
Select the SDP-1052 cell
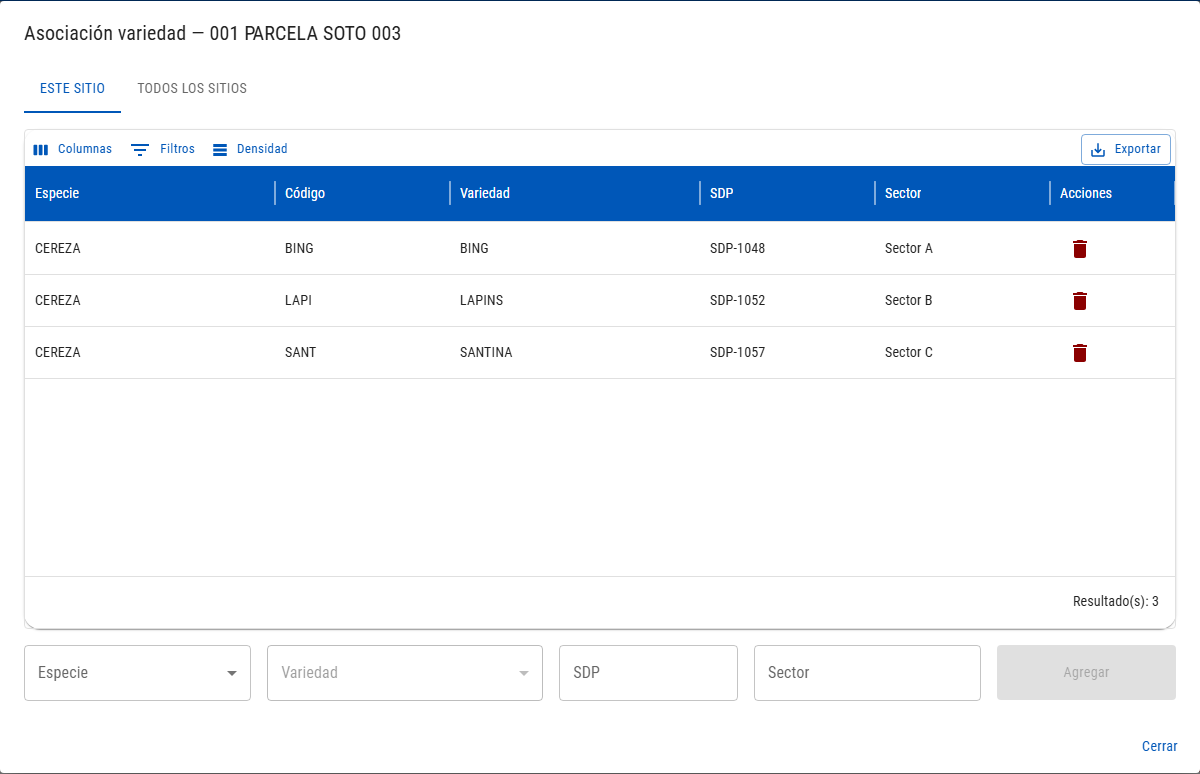787,300
